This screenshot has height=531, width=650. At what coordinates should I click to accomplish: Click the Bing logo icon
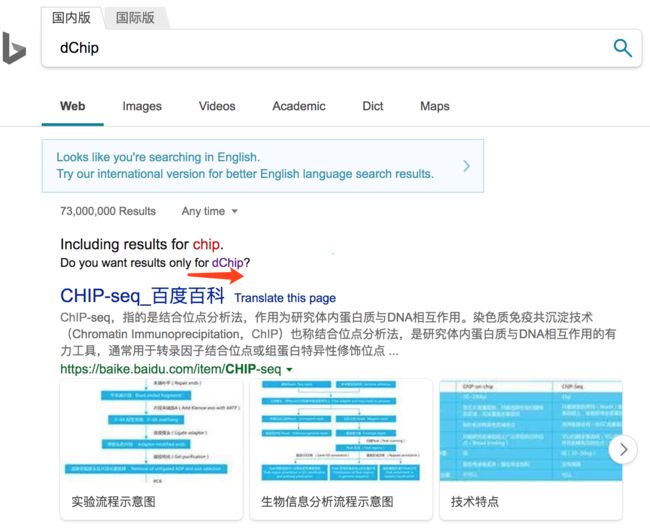click(14, 48)
